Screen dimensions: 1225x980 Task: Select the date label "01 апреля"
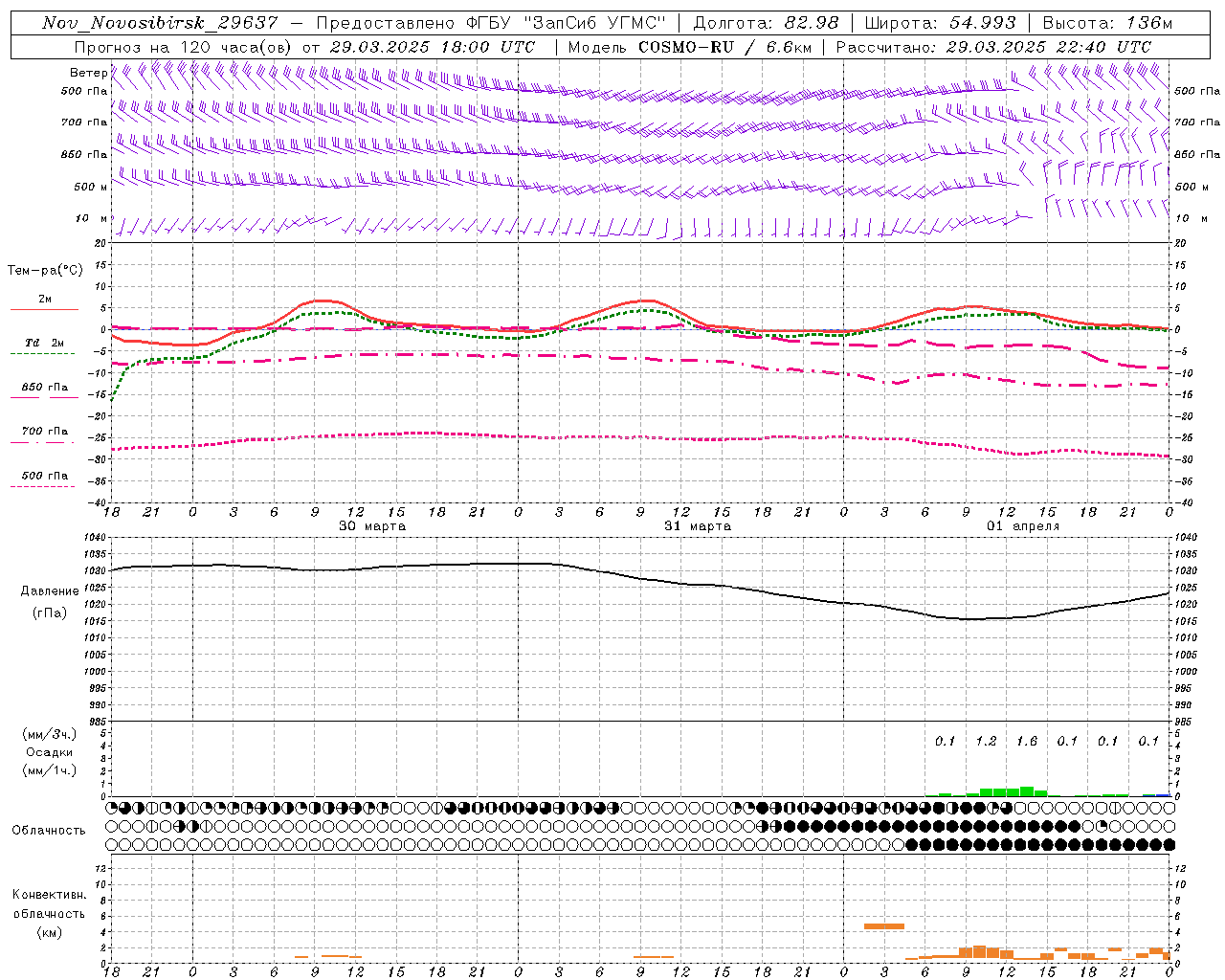1023,526
